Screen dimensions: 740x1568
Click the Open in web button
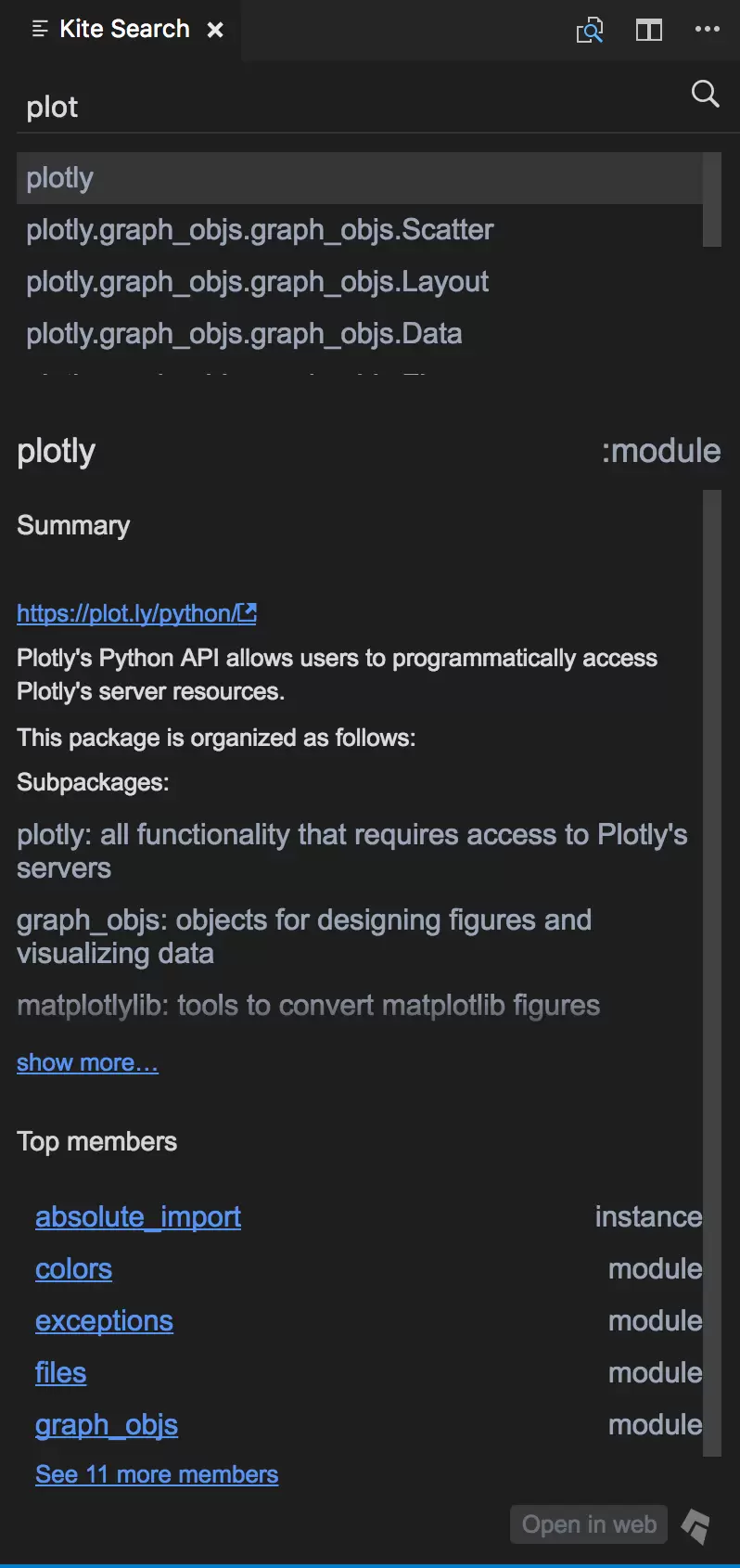pos(589,1524)
